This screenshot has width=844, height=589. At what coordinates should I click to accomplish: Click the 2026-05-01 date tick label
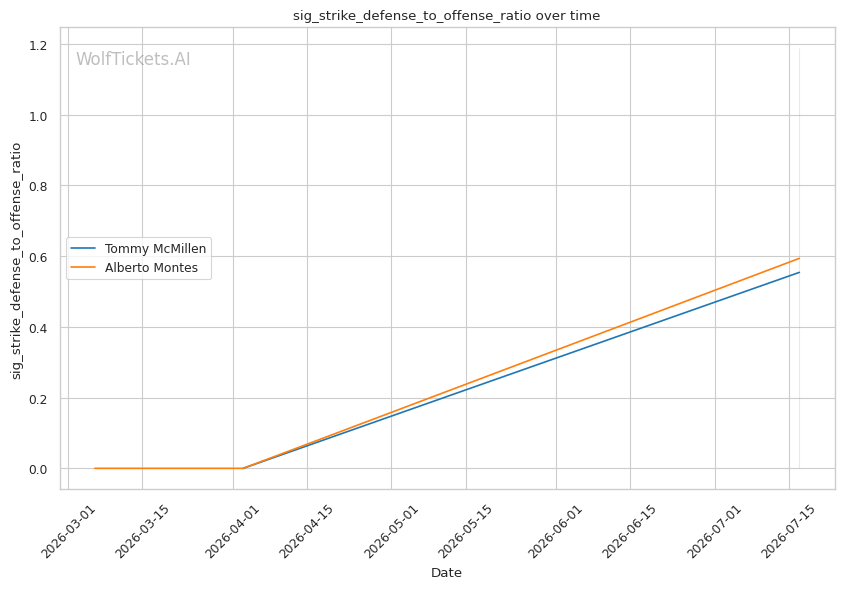tap(391, 531)
